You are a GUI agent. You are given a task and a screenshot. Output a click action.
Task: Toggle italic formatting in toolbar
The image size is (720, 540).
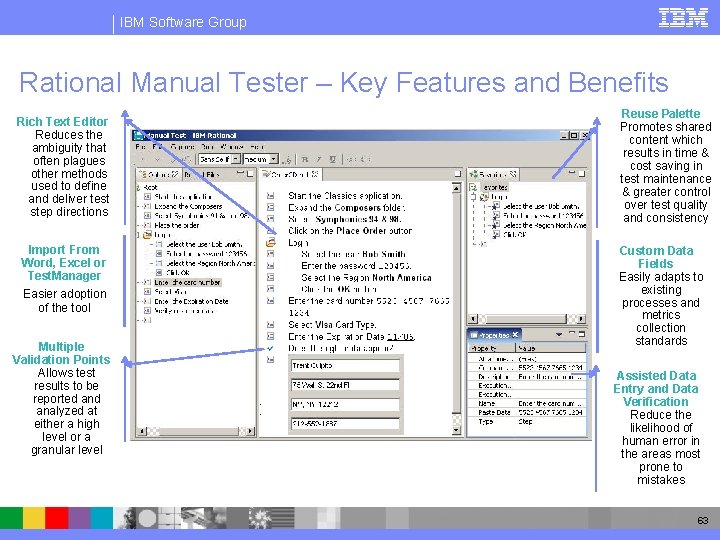(x=319, y=159)
